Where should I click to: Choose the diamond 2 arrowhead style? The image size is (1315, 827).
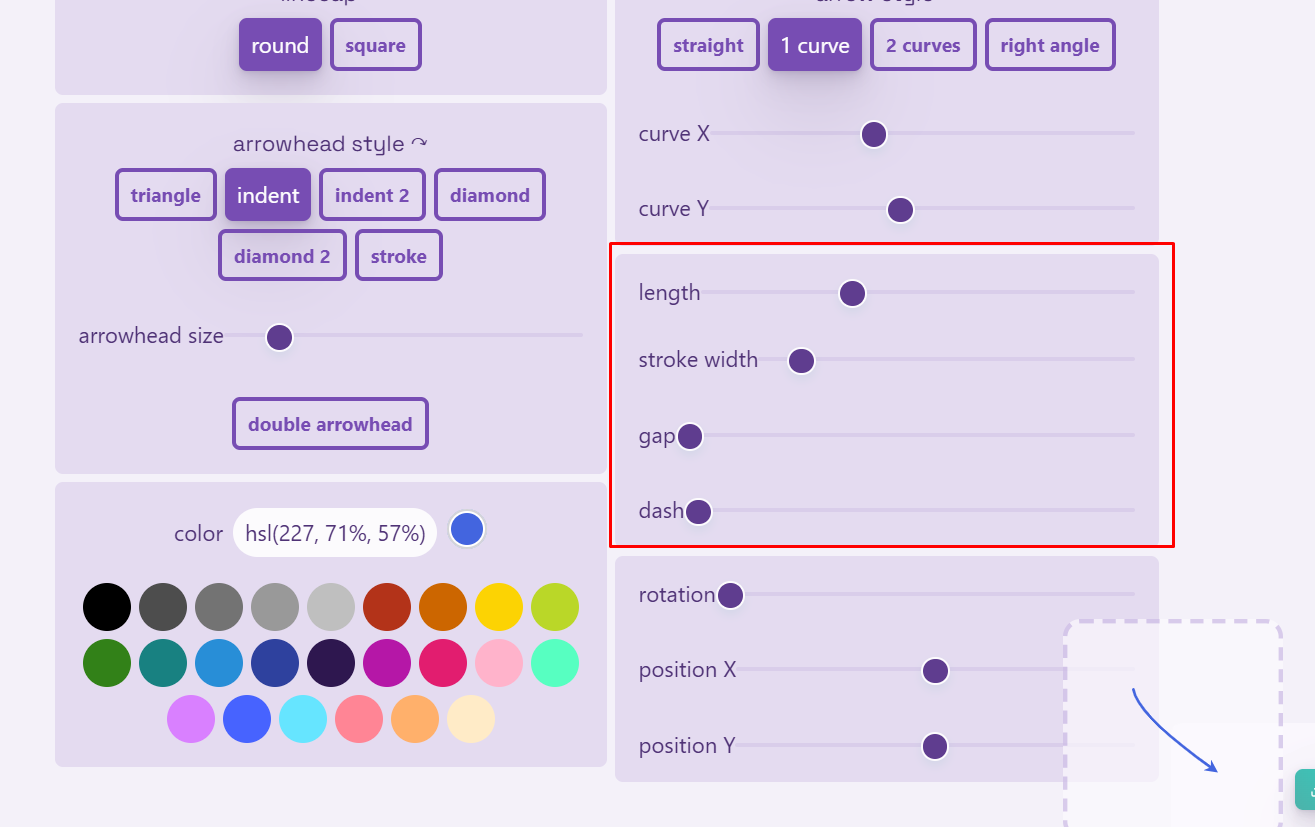tap(282, 256)
